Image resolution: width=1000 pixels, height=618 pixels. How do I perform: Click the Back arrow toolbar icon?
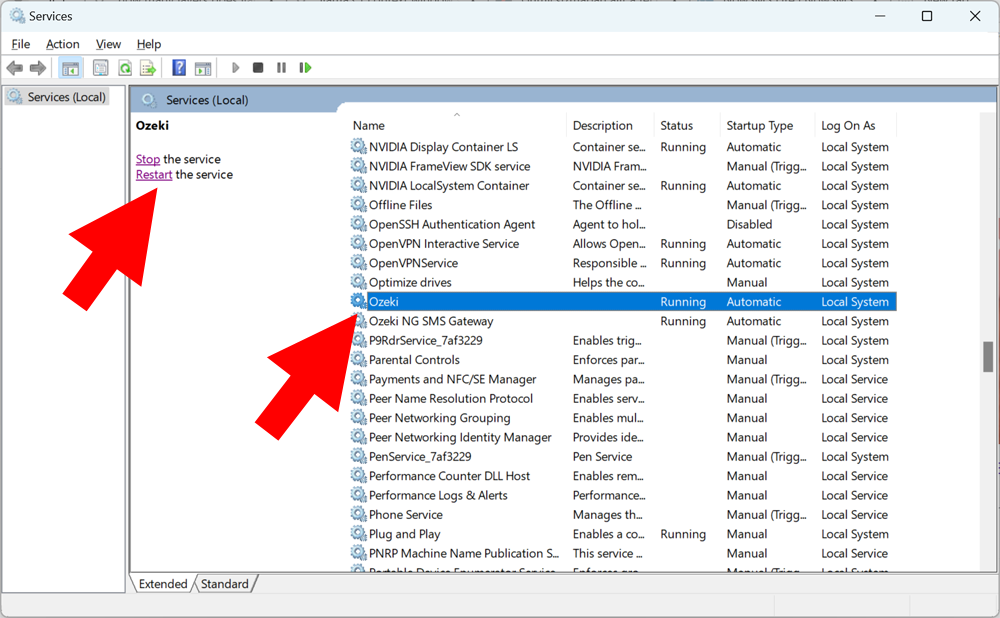pyautogui.click(x=15, y=68)
